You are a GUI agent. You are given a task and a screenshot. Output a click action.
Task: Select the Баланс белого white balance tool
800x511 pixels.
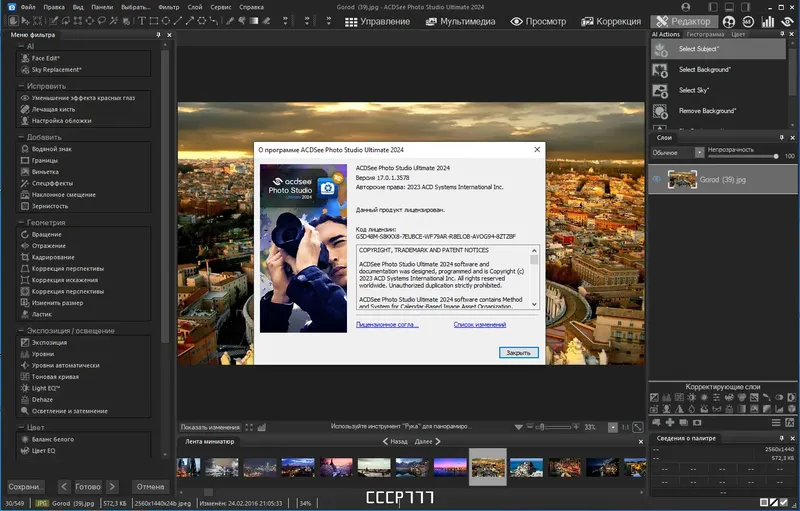click(x=52, y=439)
